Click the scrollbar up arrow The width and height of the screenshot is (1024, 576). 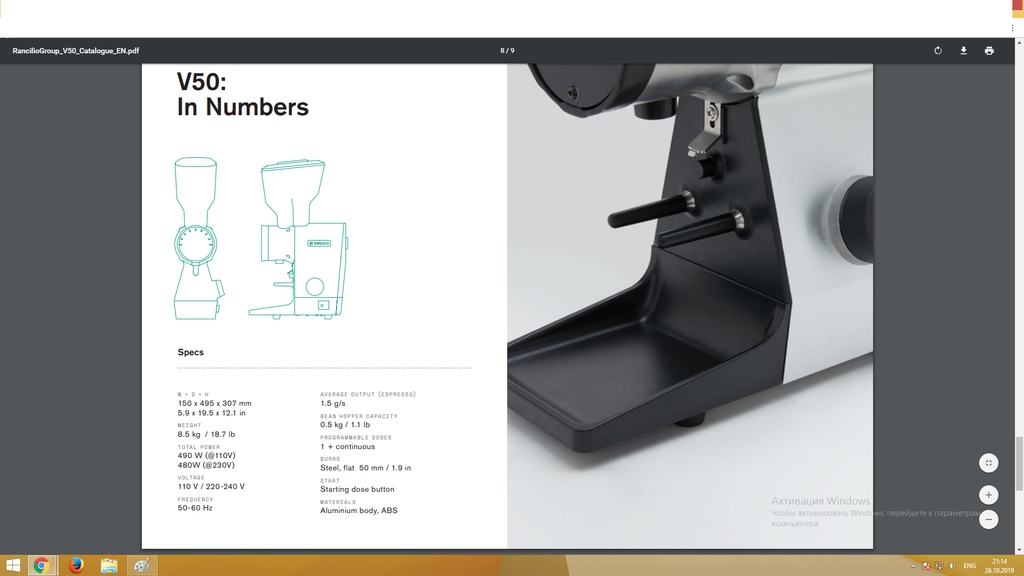pos(1019,42)
